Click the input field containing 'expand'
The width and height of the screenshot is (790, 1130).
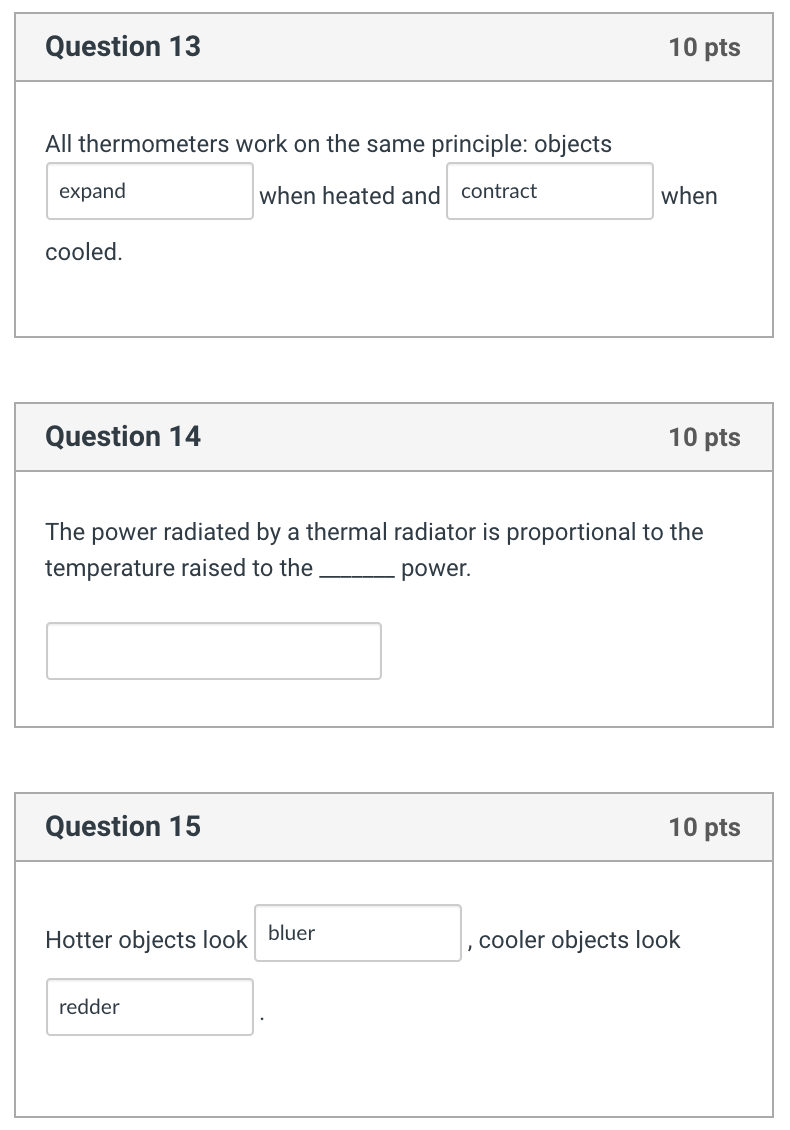149,191
